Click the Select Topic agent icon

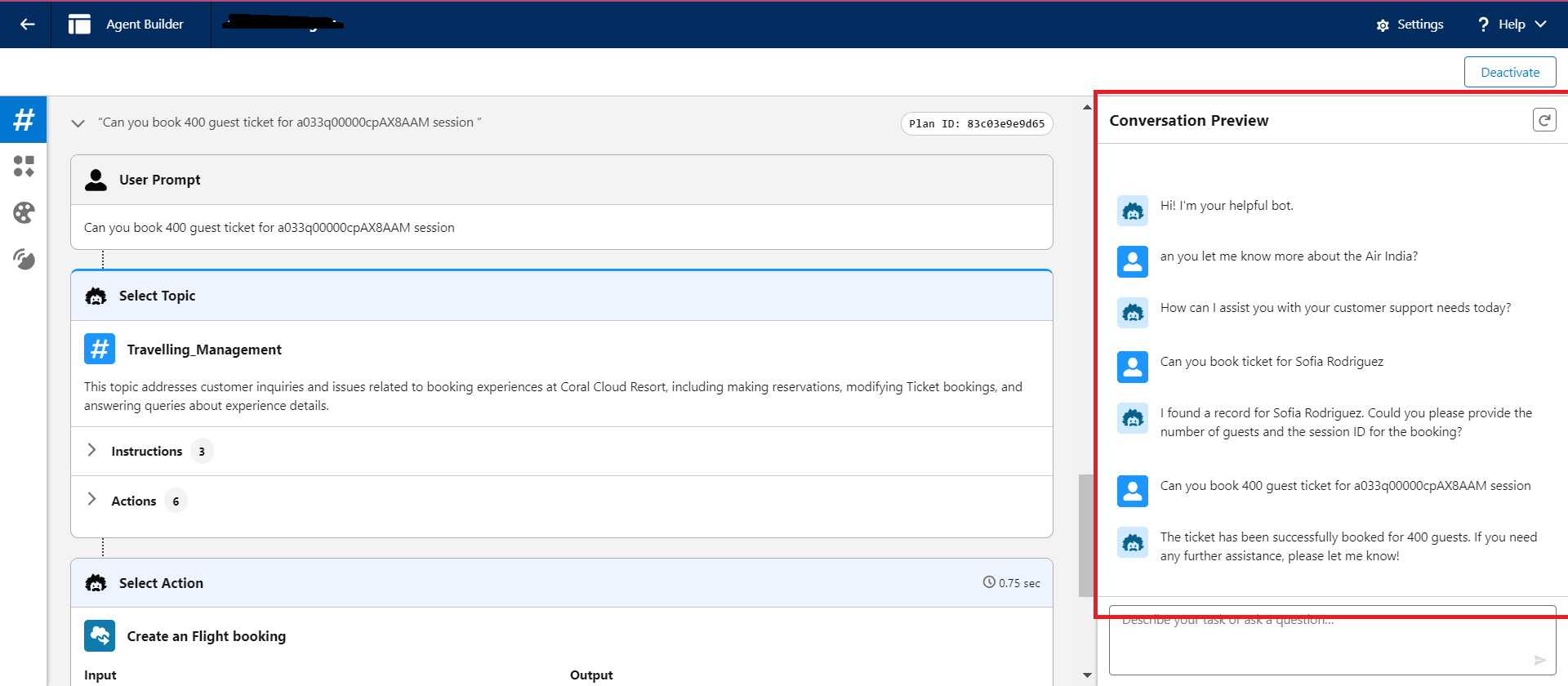coord(96,296)
